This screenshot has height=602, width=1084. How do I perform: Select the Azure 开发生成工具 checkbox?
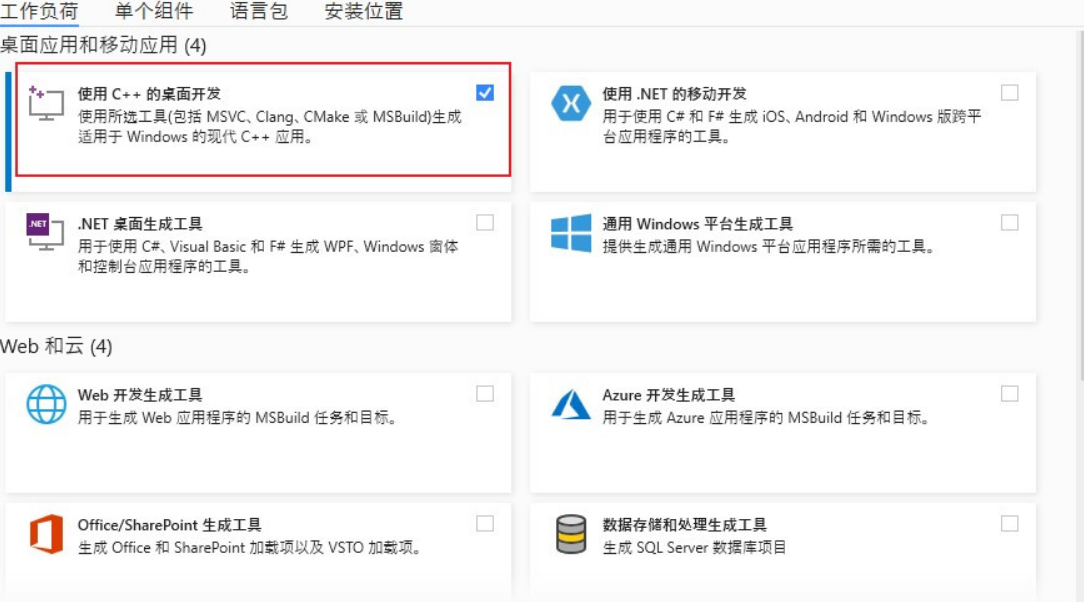1010,394
